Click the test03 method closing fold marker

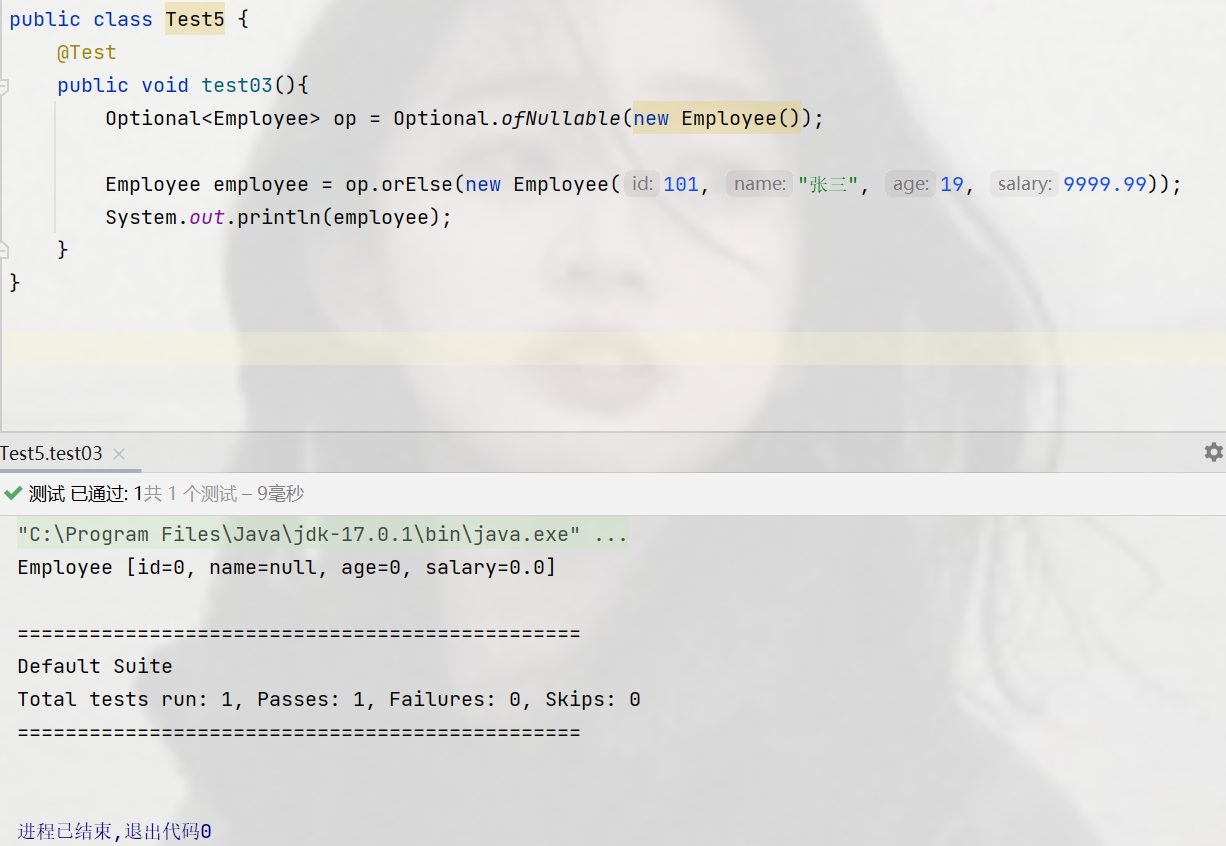coord(4,249)
